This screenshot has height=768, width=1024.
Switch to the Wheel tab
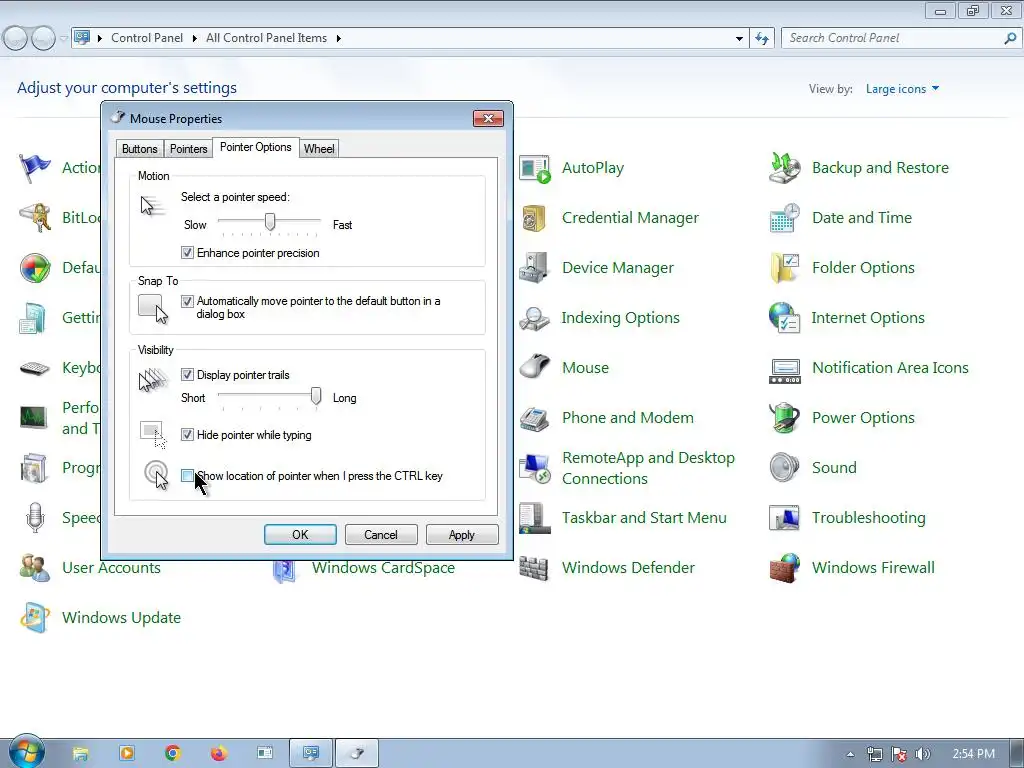[319, 149]
